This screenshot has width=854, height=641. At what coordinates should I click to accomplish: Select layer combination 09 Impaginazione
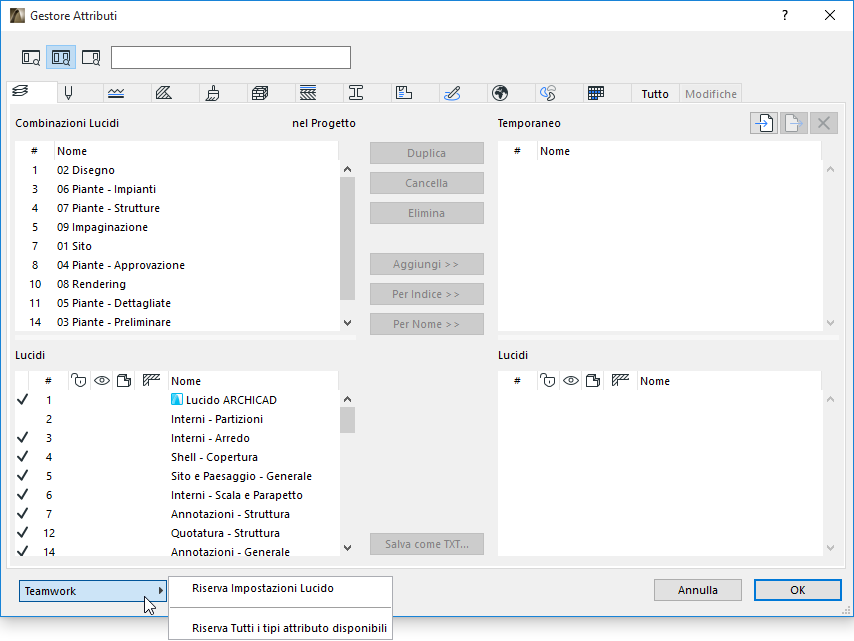(177, 227)
